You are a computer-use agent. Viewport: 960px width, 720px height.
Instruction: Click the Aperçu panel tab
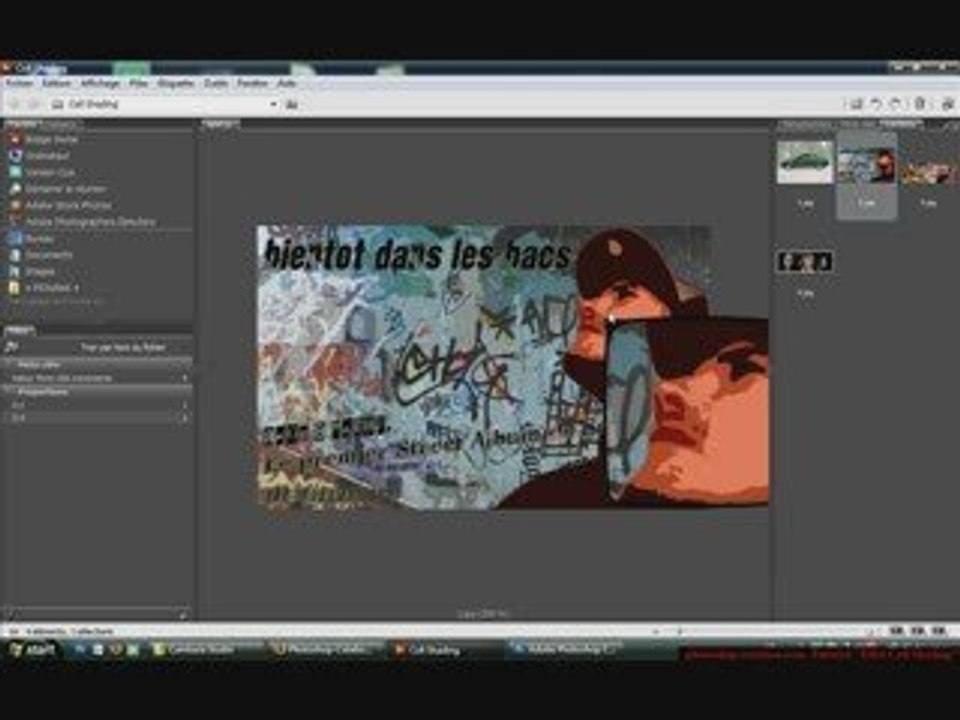point(220,124)
